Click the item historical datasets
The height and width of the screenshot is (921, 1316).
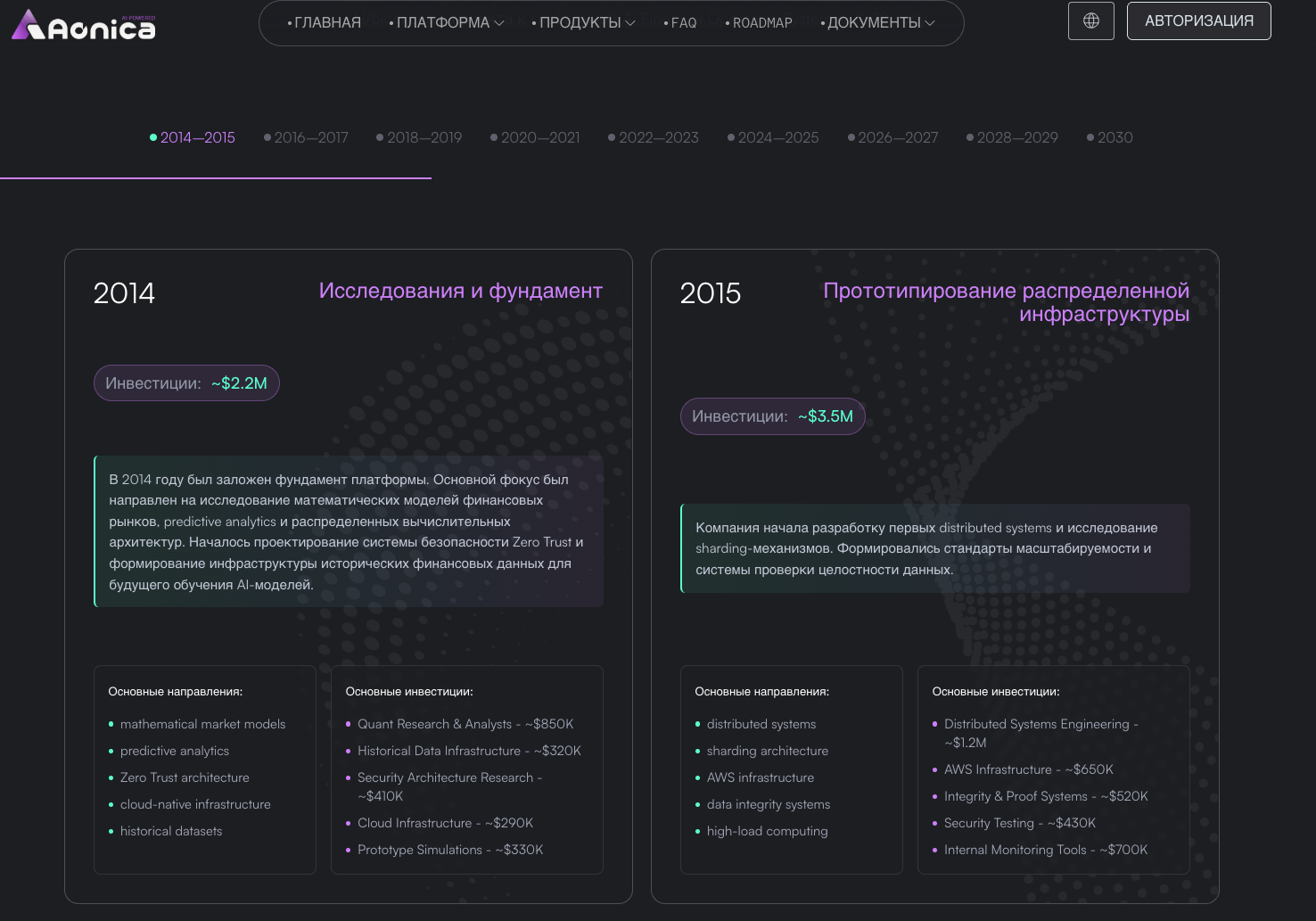point(171,831)
